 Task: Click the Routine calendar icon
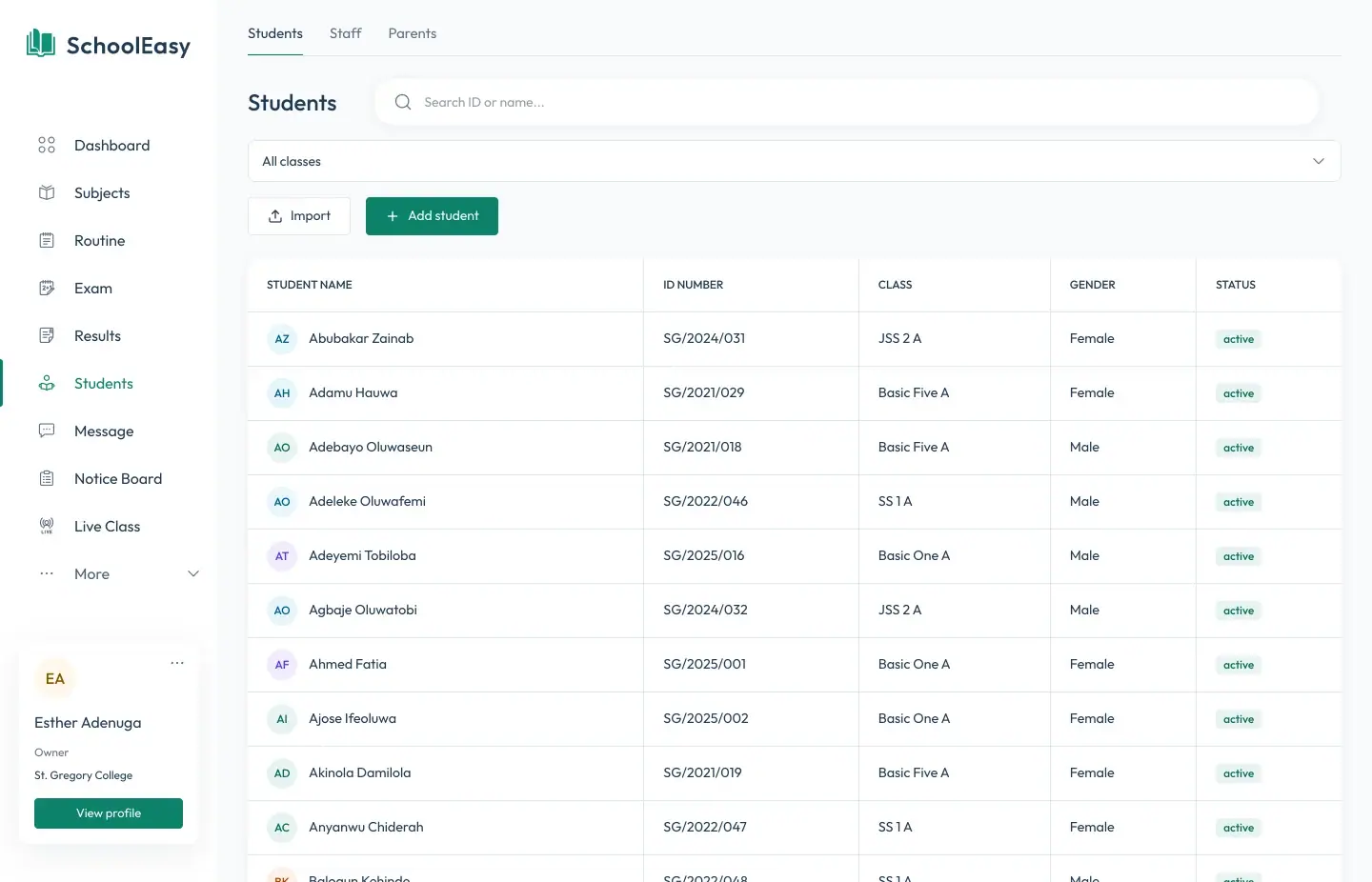pyautogui.click(x=47, y=240)
